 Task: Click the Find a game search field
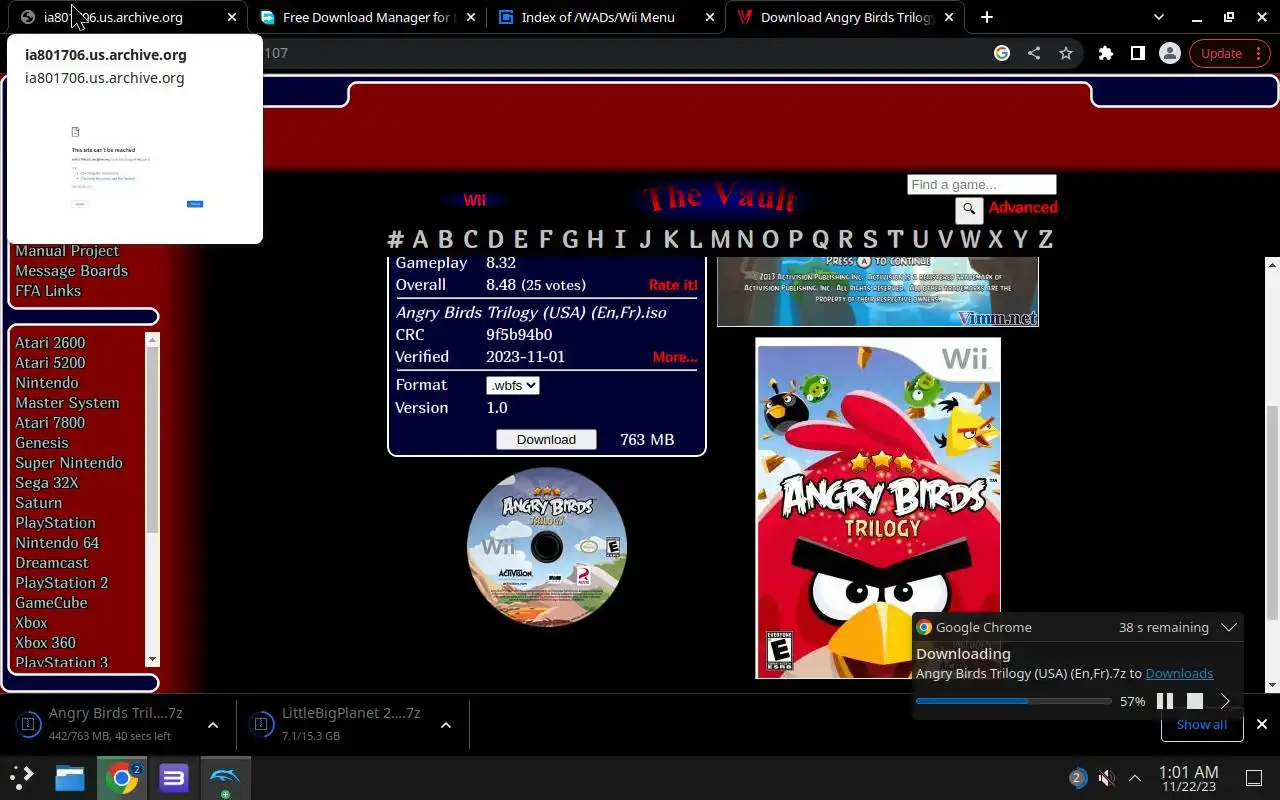(982, 185)
